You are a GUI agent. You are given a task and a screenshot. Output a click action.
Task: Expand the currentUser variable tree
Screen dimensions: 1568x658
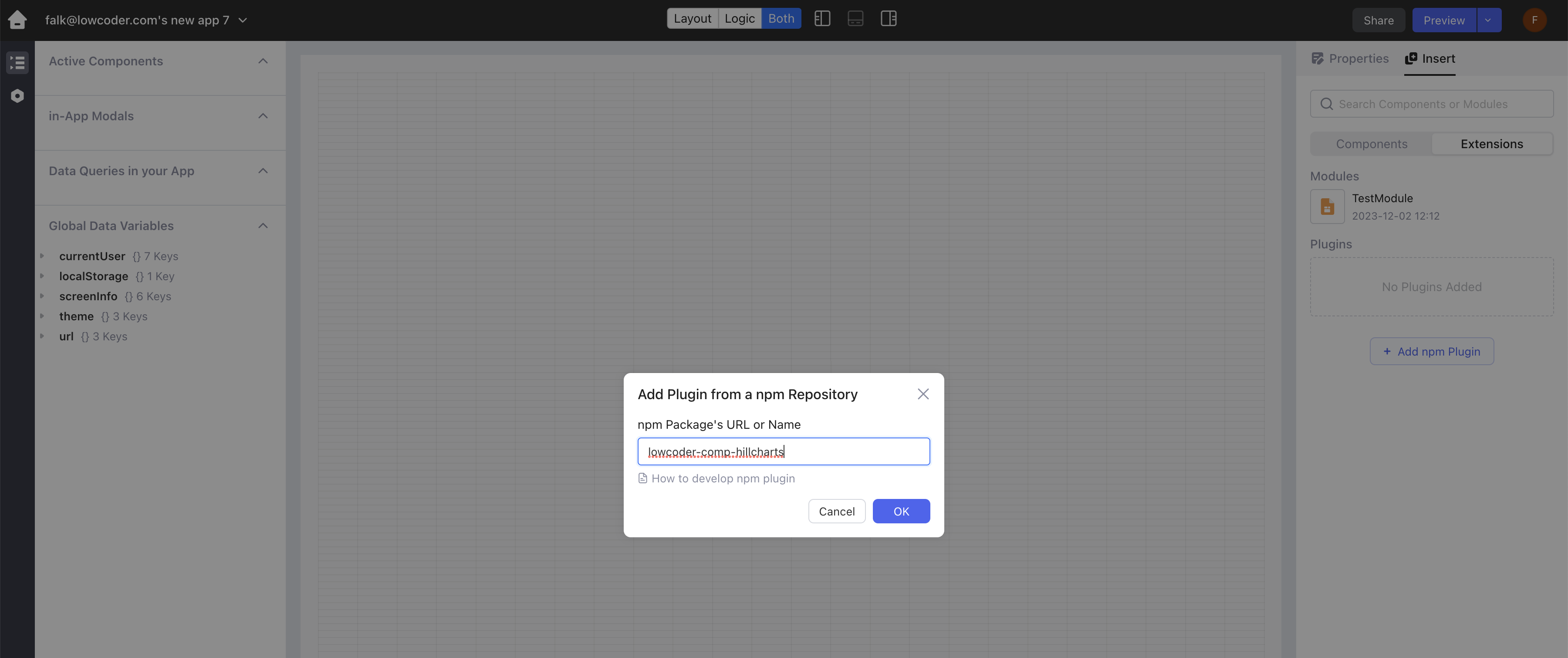tap(42, 256)
